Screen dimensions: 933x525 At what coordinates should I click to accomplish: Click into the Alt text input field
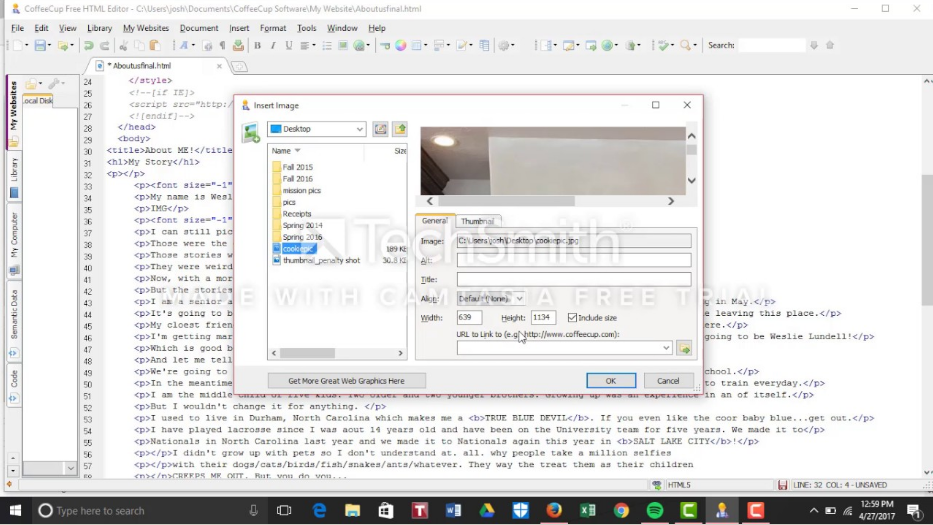click(x=573, y=260)
